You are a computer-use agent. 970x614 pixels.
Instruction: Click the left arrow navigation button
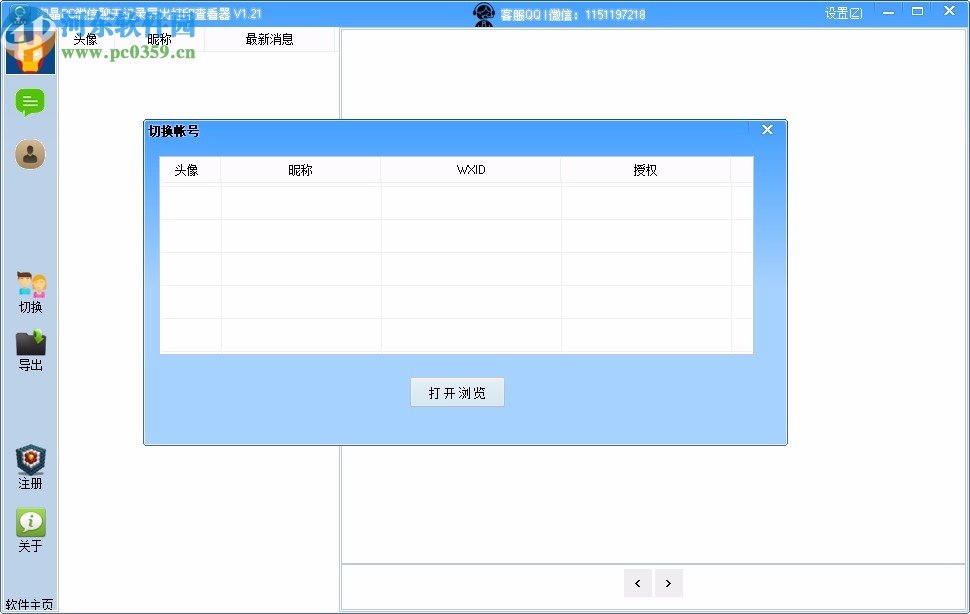[638, 582]
